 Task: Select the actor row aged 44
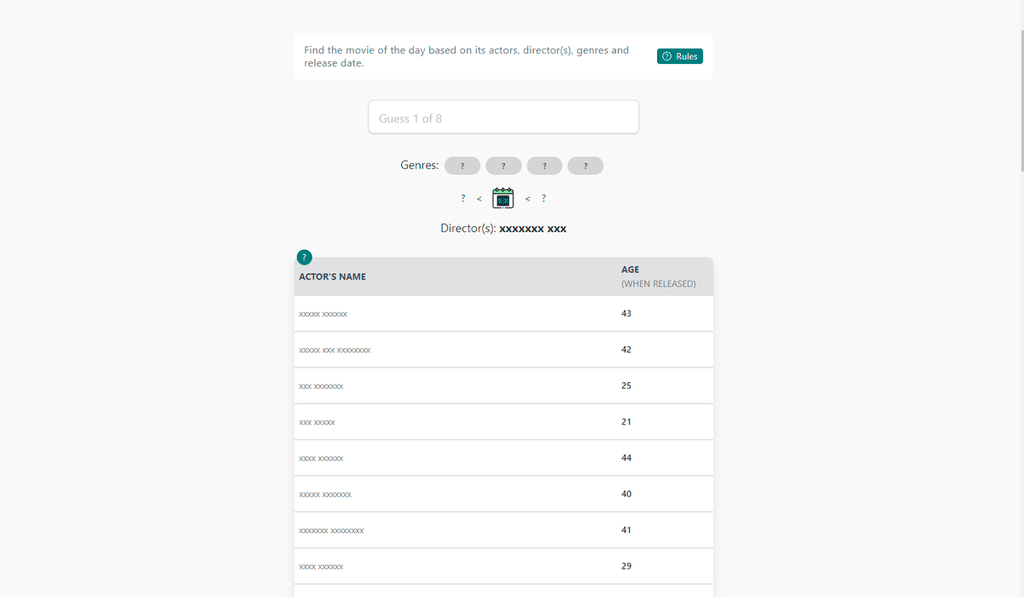[x=503, y=458]
